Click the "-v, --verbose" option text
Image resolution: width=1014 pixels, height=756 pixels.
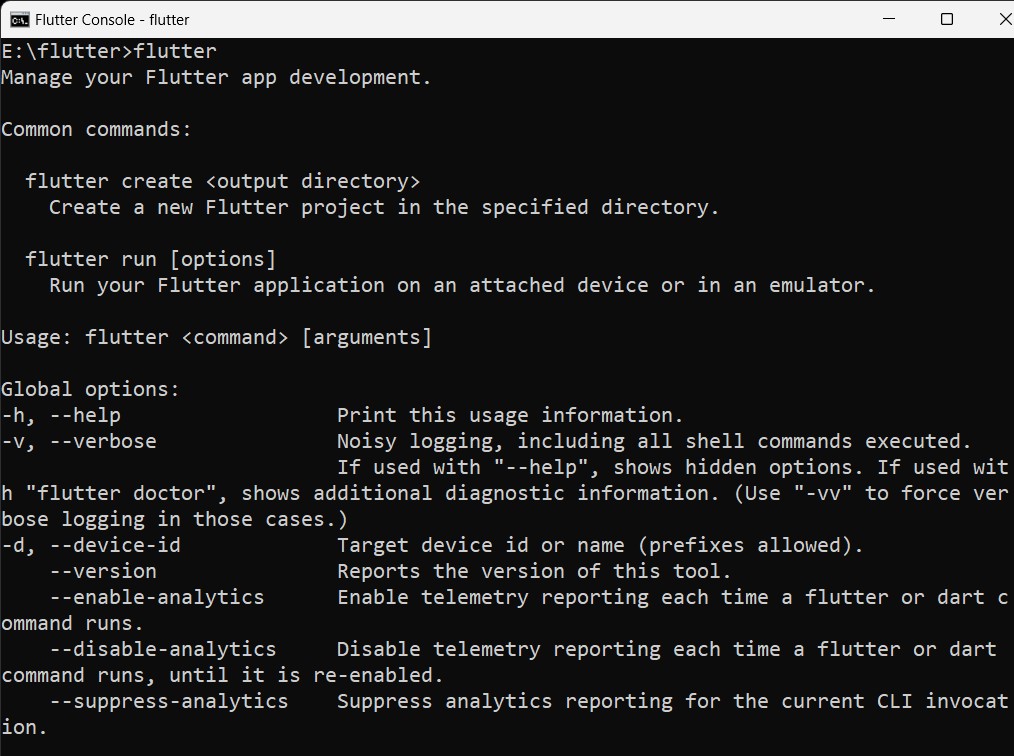coord(79,442)
